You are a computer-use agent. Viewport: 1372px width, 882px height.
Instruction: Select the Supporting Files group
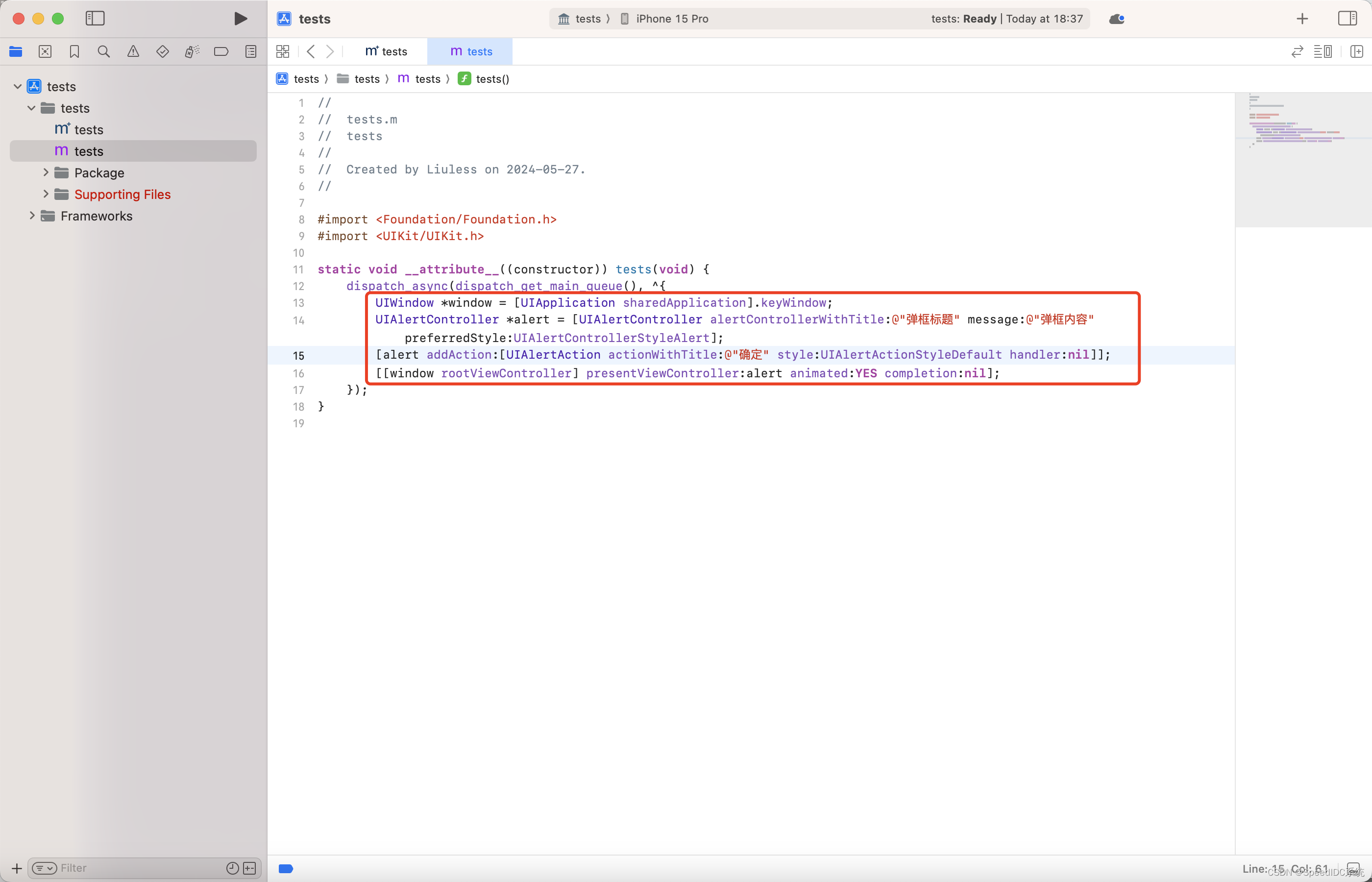[x=122, y=195]
